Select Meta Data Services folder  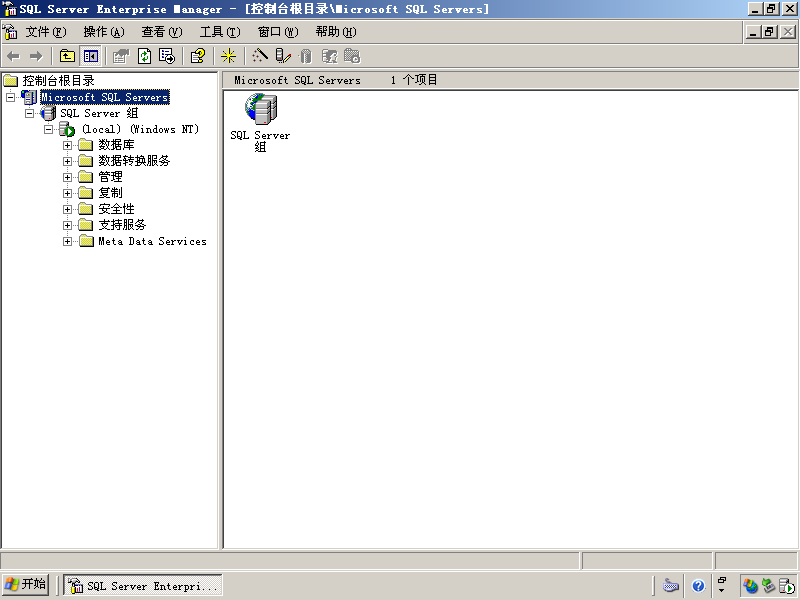(152, 241)
